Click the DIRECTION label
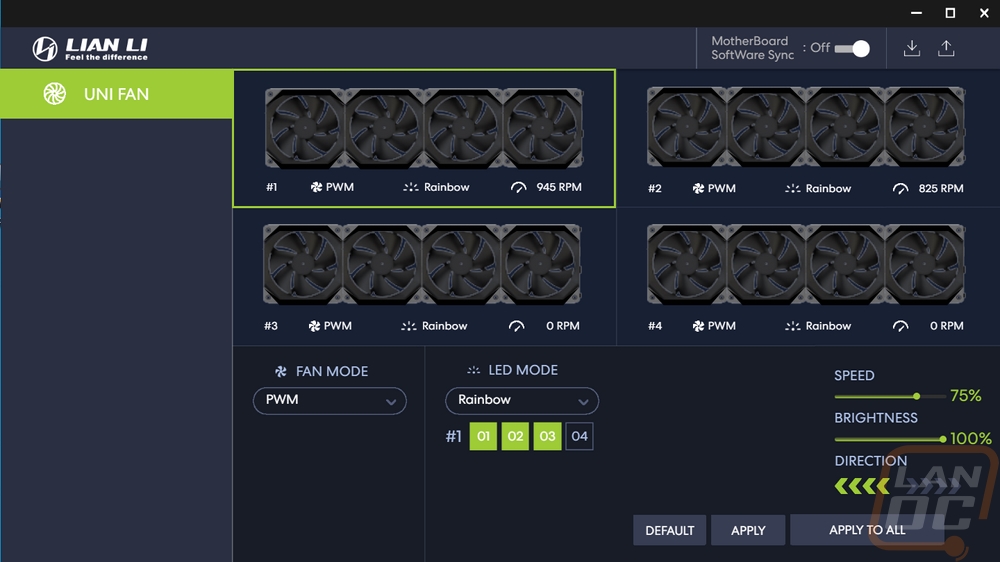This screenshot has width=1000, height=562. point(871,461)
